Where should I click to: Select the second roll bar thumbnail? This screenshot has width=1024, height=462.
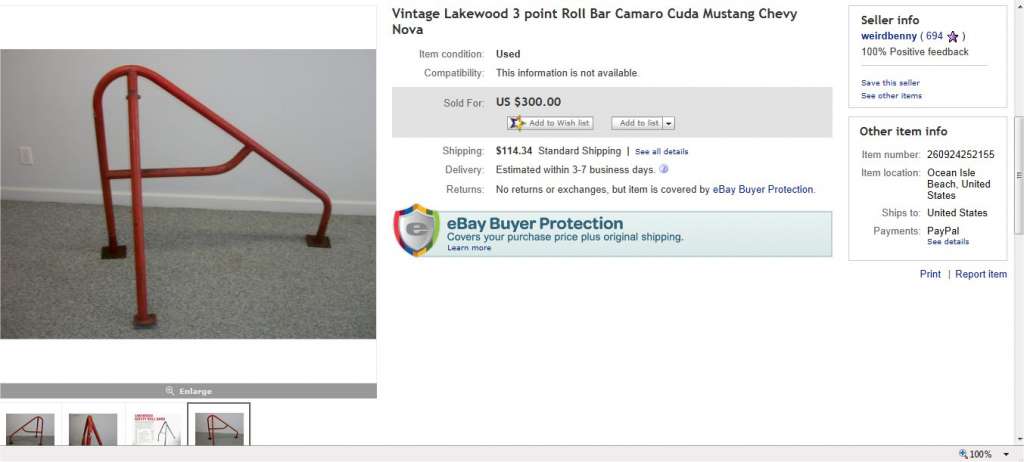point(93,429)
